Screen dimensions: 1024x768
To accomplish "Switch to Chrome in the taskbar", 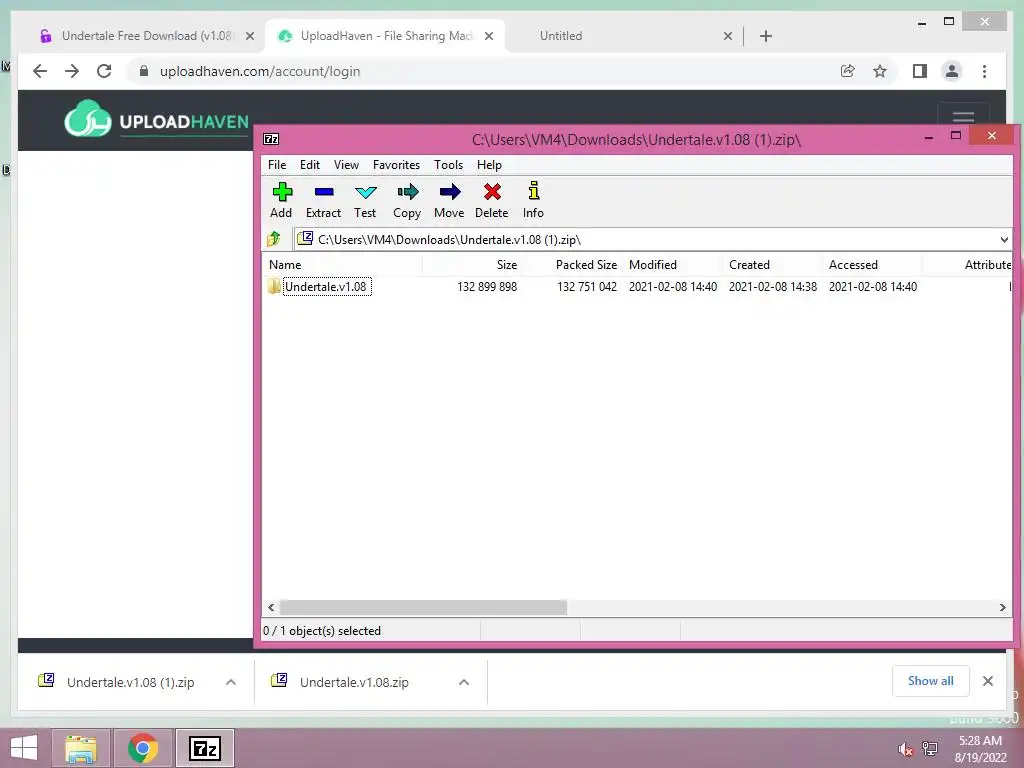I will pos(143,748).
